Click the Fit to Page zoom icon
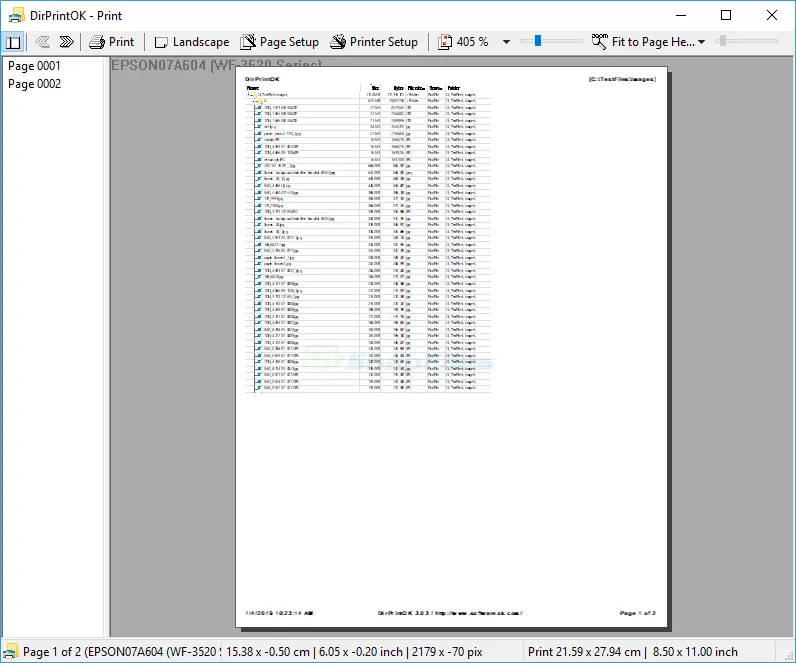Screen dimensions: 796x663 click(x=600, y=42)
